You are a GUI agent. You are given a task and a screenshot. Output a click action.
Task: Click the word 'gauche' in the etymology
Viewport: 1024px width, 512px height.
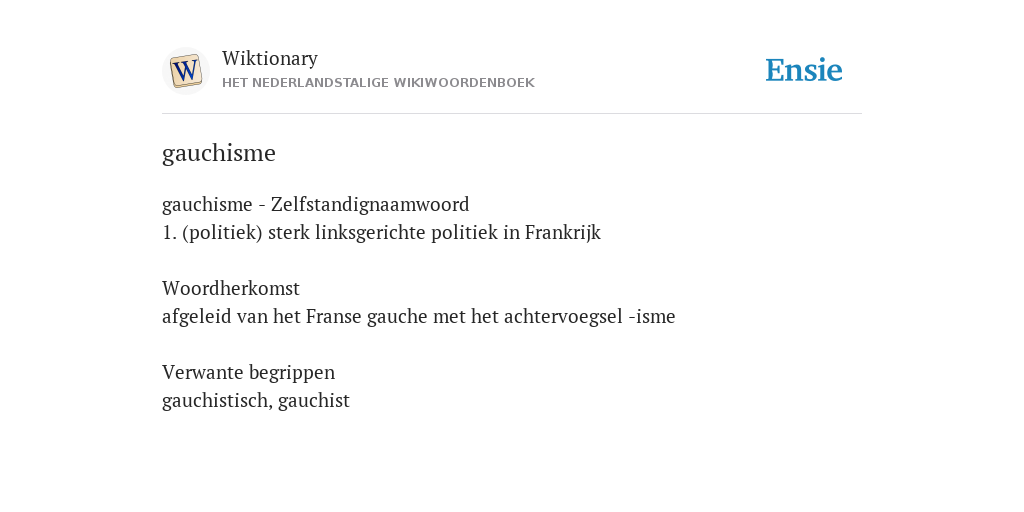tap(398, 317)
